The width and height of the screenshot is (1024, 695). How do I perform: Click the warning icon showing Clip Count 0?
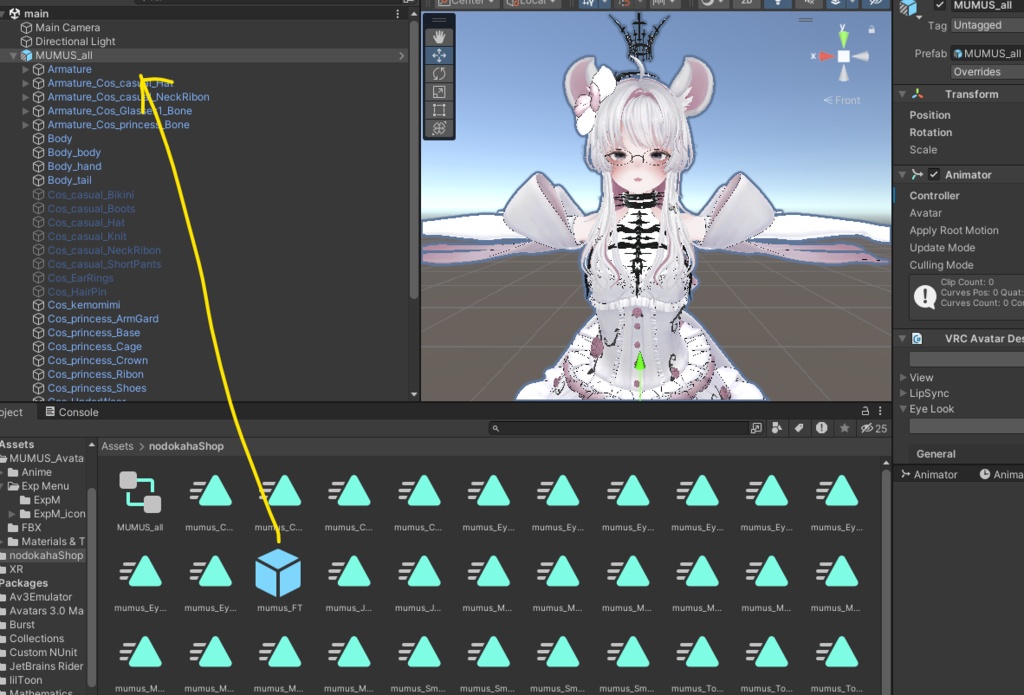click(x=925, y=294)
